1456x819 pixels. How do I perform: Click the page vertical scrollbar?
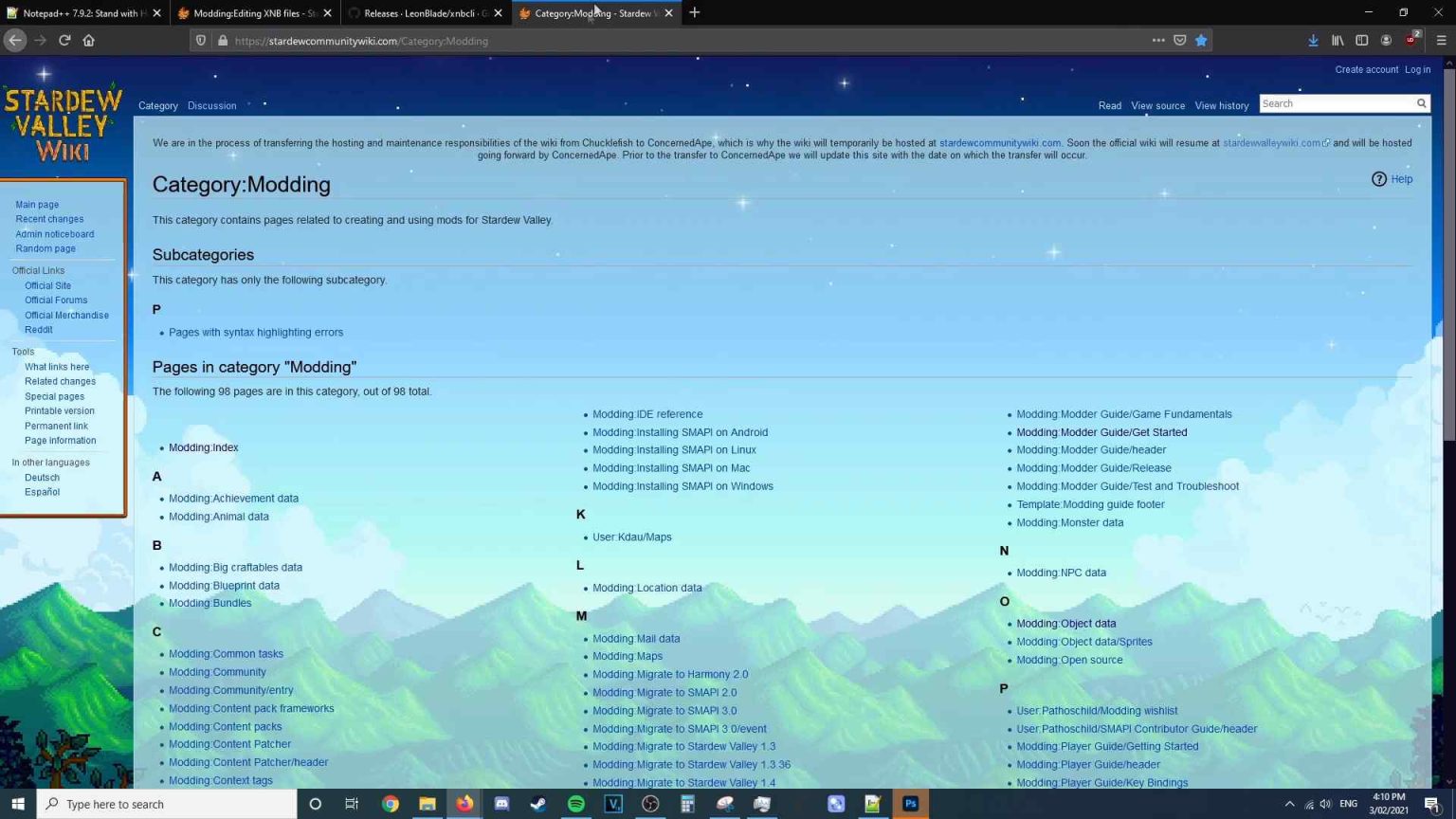1448,284
